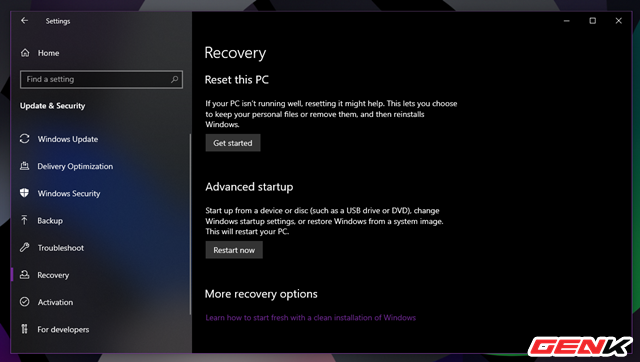640x362 pixels.
Task: Click the search magnifier icon
Action: (174, 79)
